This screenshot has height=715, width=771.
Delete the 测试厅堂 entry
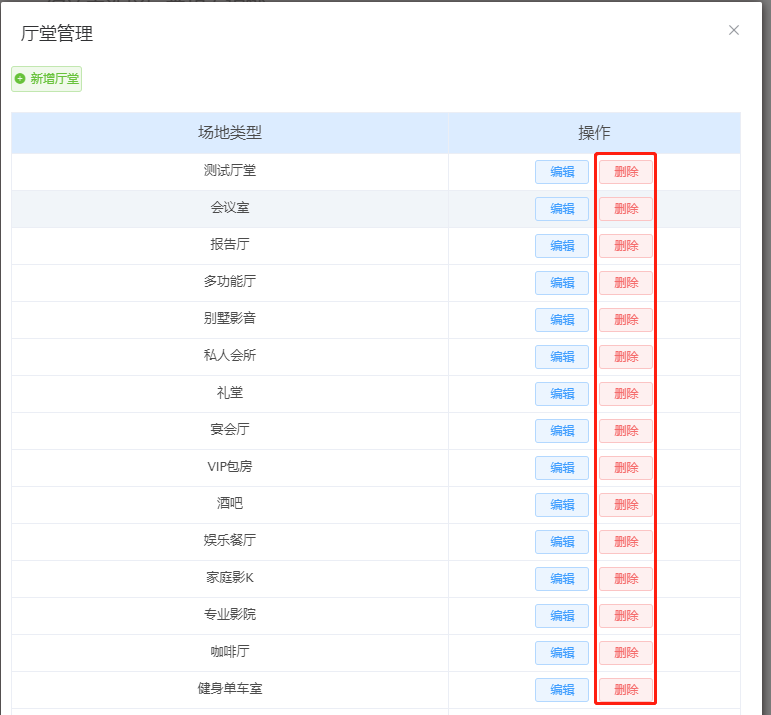[x=626, y=172]
